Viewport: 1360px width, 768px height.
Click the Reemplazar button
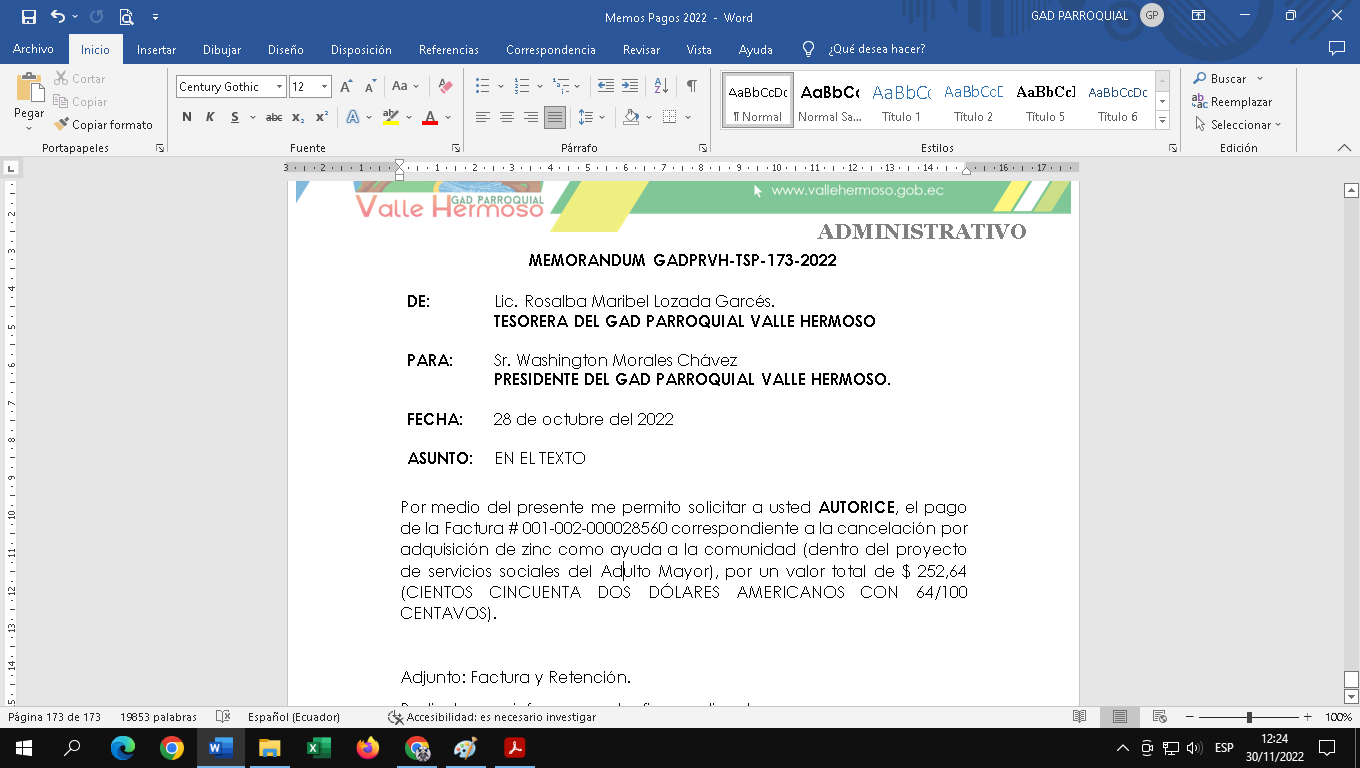(1232, 102)
